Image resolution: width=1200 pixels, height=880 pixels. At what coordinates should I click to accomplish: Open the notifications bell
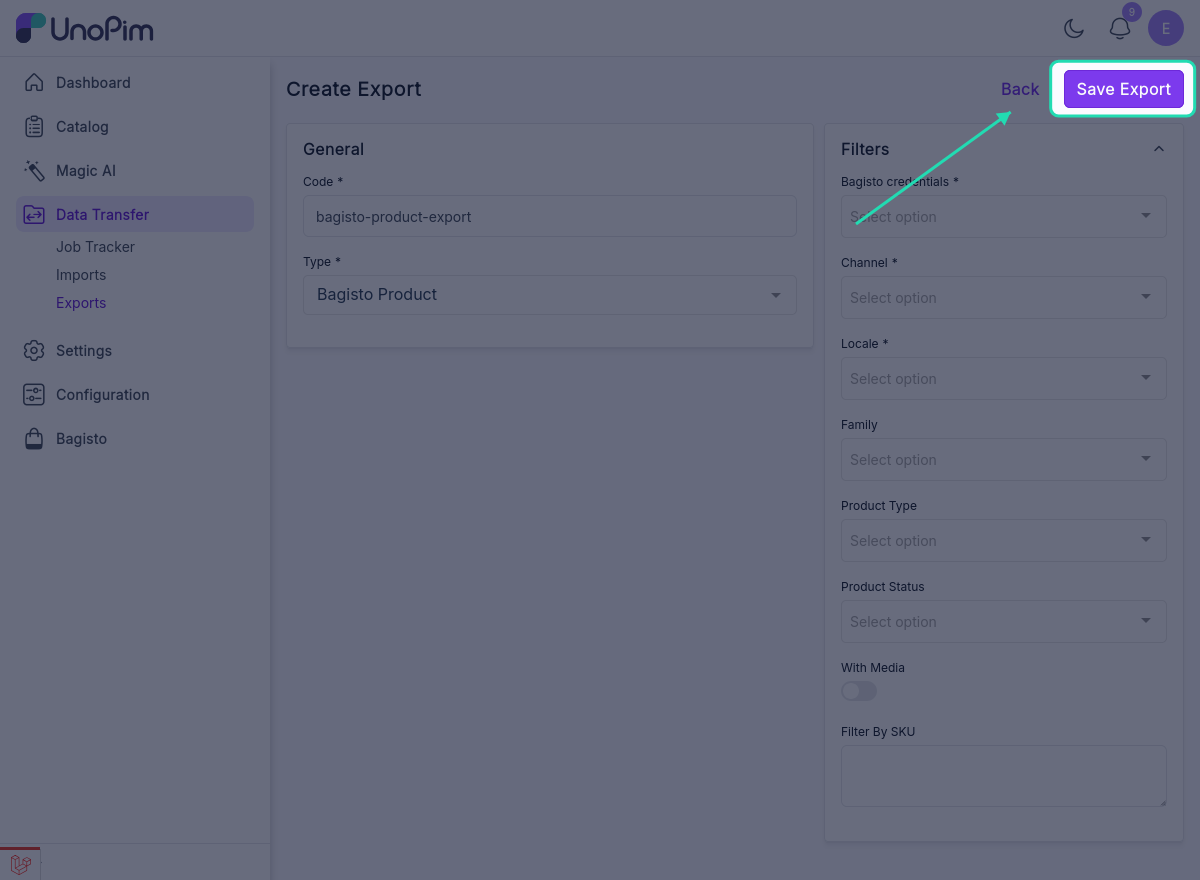(1120, 28)
